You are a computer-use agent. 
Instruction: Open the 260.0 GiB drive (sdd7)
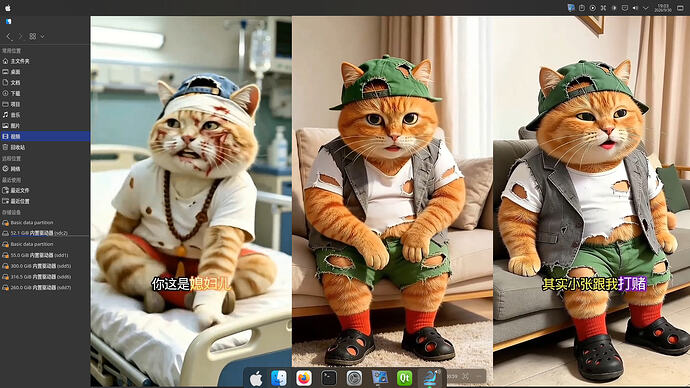[x=45, y=287]
